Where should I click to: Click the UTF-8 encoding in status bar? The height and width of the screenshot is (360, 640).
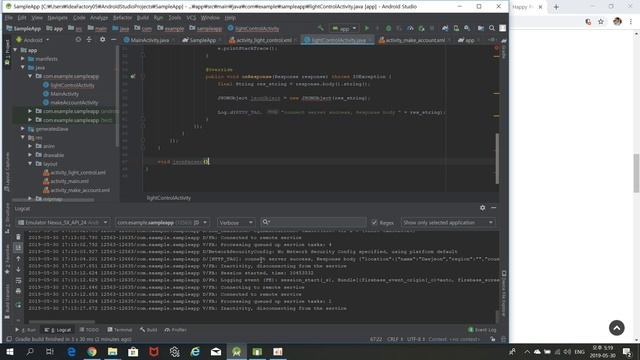coord(416,339)
